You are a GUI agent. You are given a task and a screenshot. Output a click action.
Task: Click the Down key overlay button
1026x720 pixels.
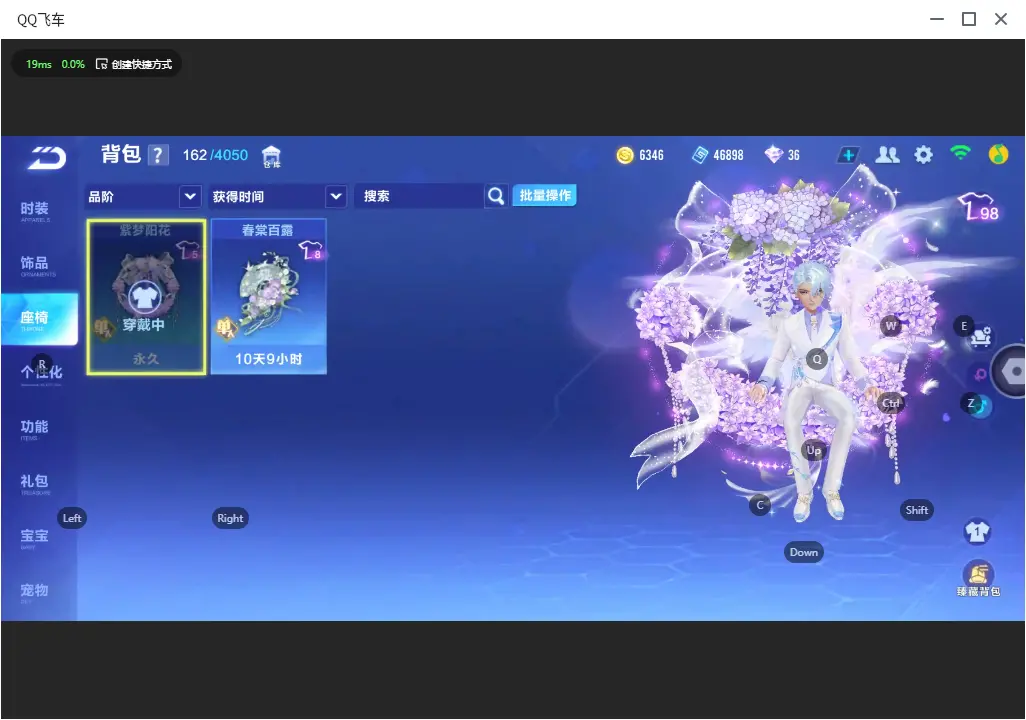pyautogui.click(x=804, y=552)
